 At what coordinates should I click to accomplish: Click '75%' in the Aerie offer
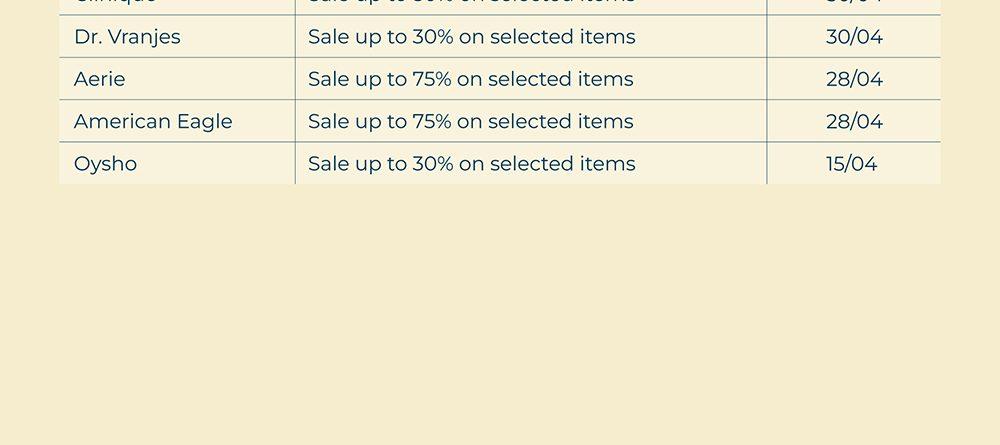click(432, 79)
